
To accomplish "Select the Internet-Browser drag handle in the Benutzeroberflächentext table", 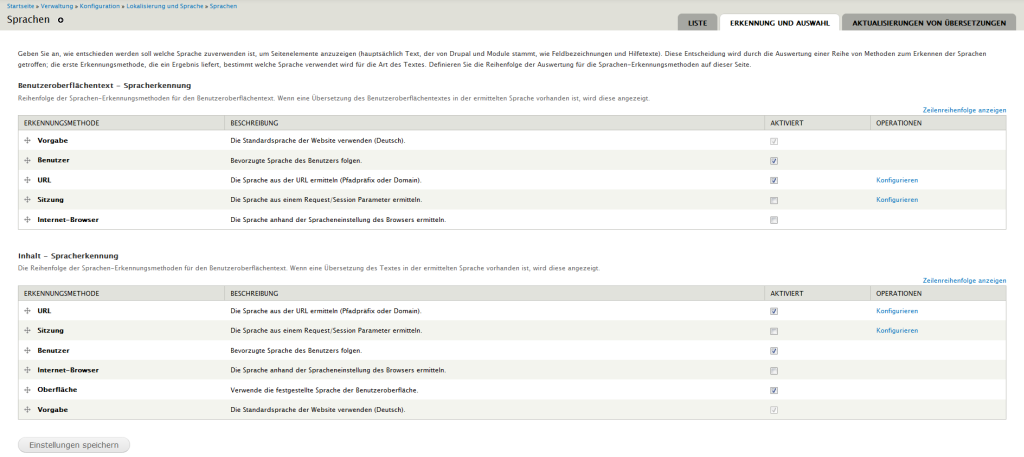I will 27,219.
